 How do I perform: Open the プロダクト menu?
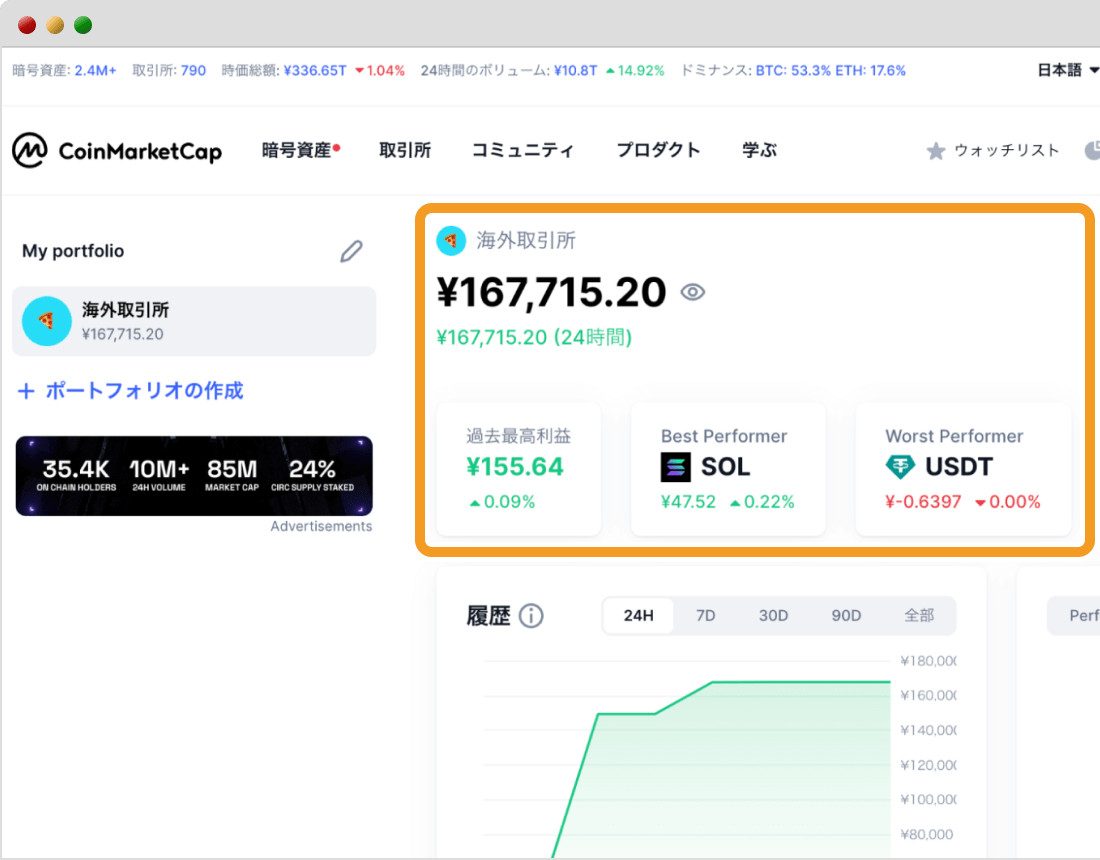click(658, 150)
